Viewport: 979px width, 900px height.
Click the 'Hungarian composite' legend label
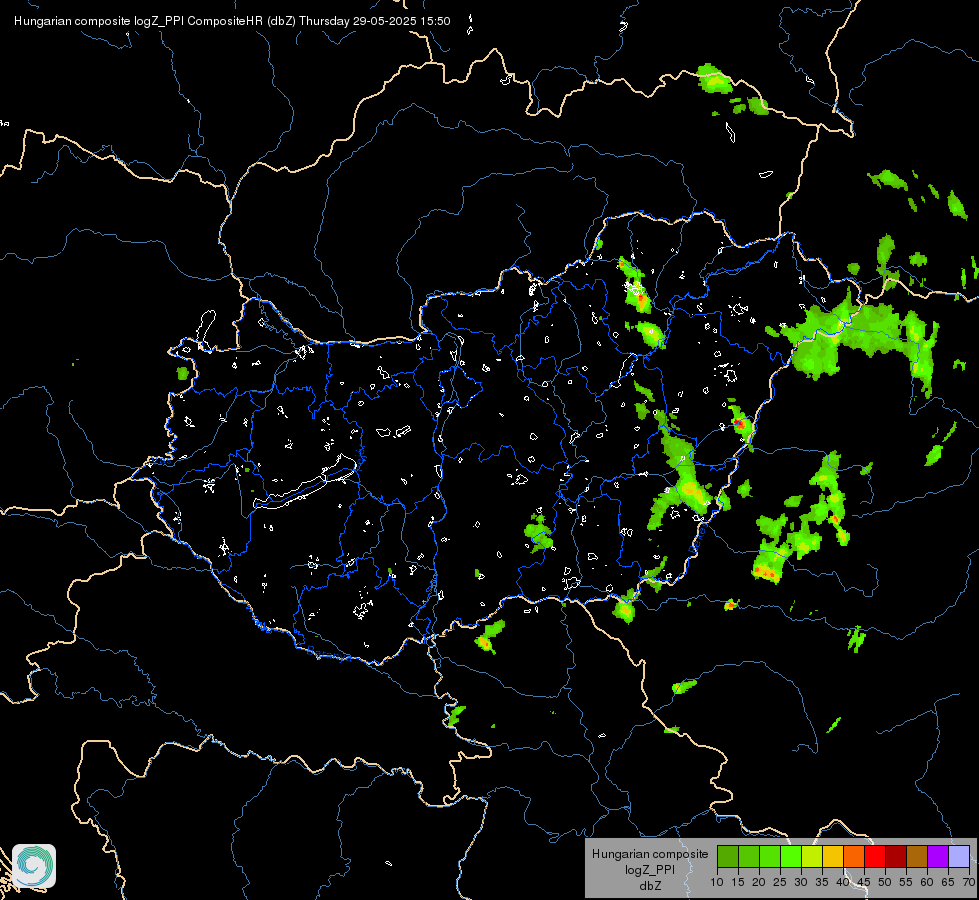pyautogui.click(x=650, y=854)
